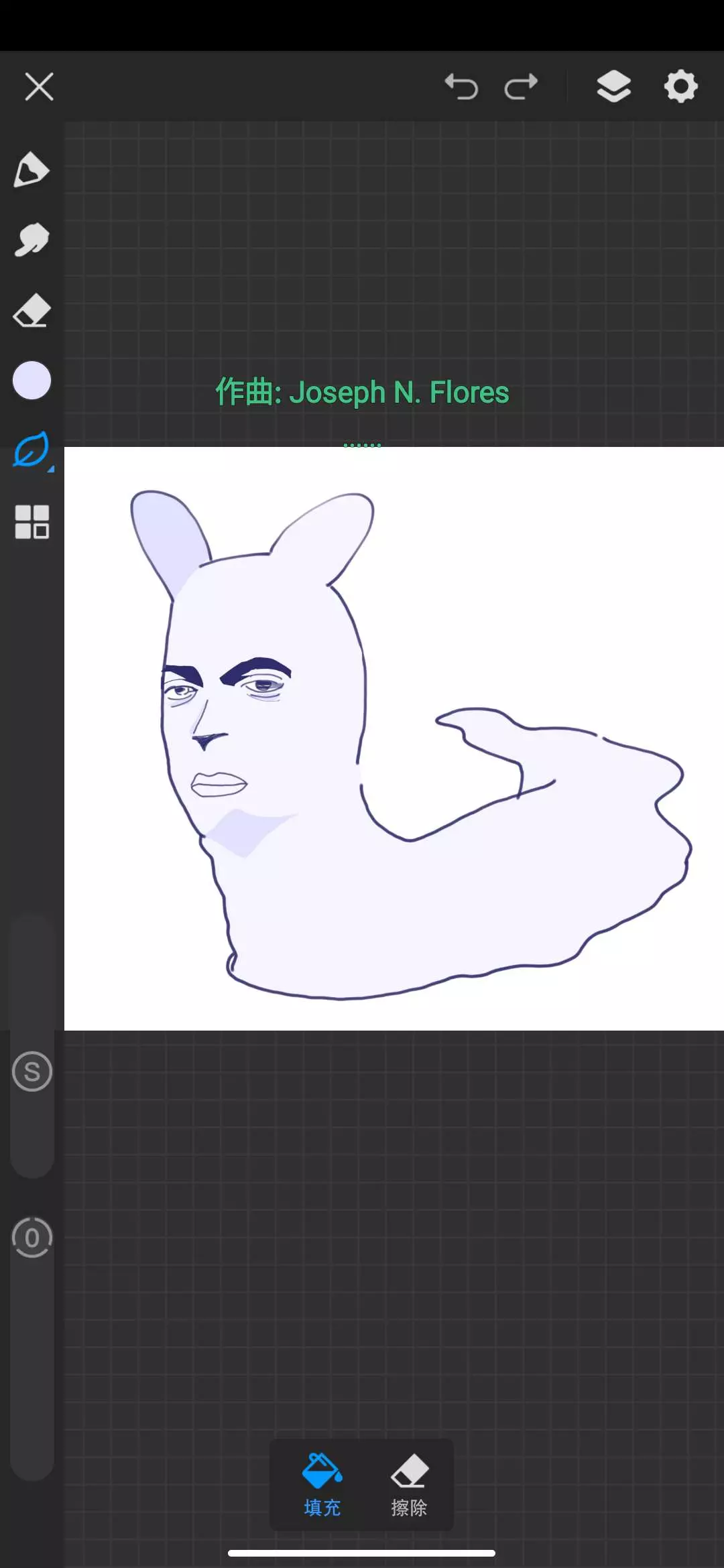Select the blue leaf fill tool
Image resolution: width=724 pixels, height=1568 pixels.
pyautogui.click(x=32, y=450)
